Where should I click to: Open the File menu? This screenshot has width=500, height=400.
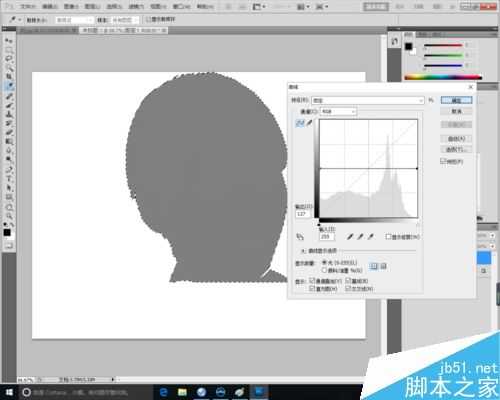click(x=28, y=7)
